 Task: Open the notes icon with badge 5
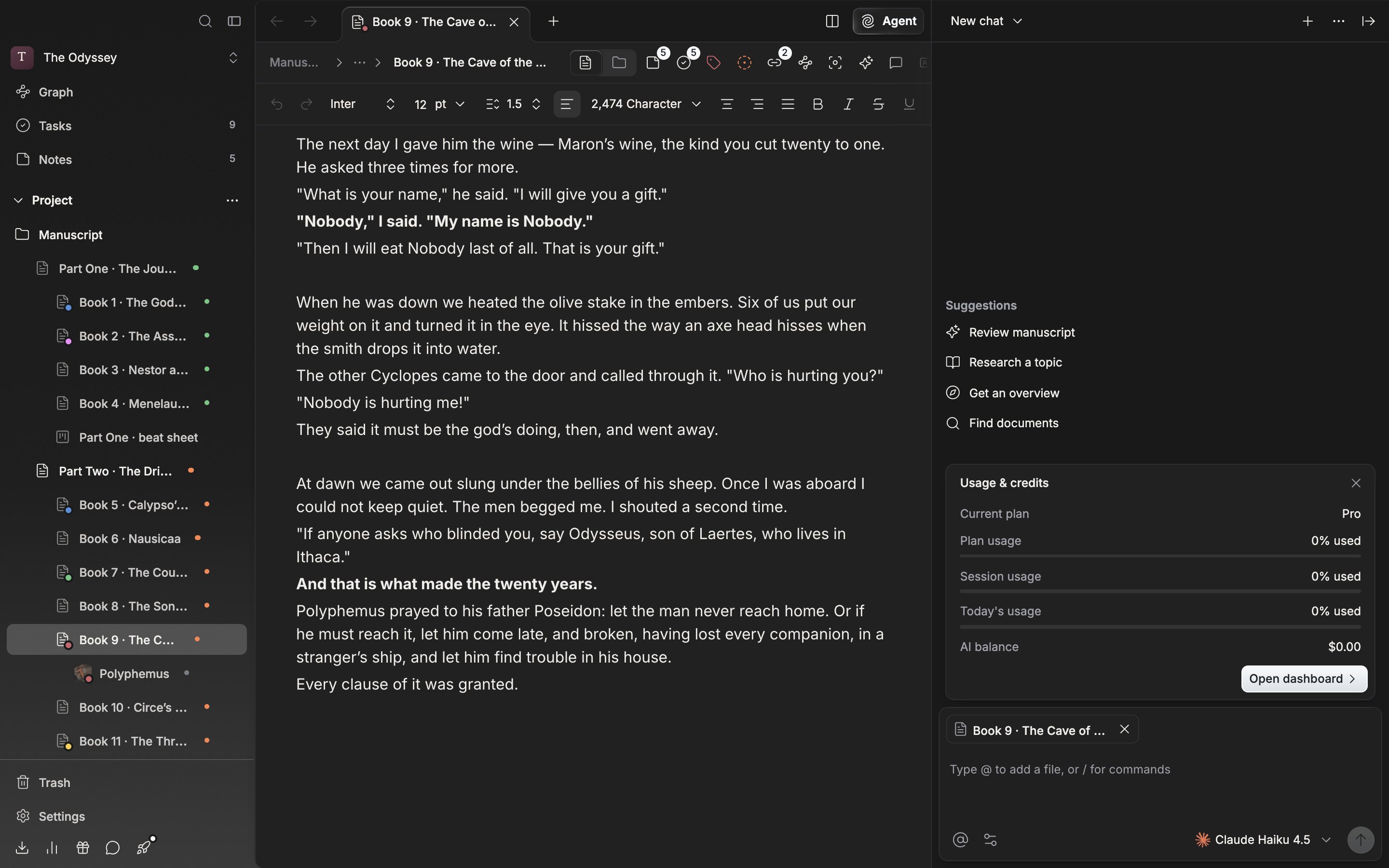click(654, 62)
